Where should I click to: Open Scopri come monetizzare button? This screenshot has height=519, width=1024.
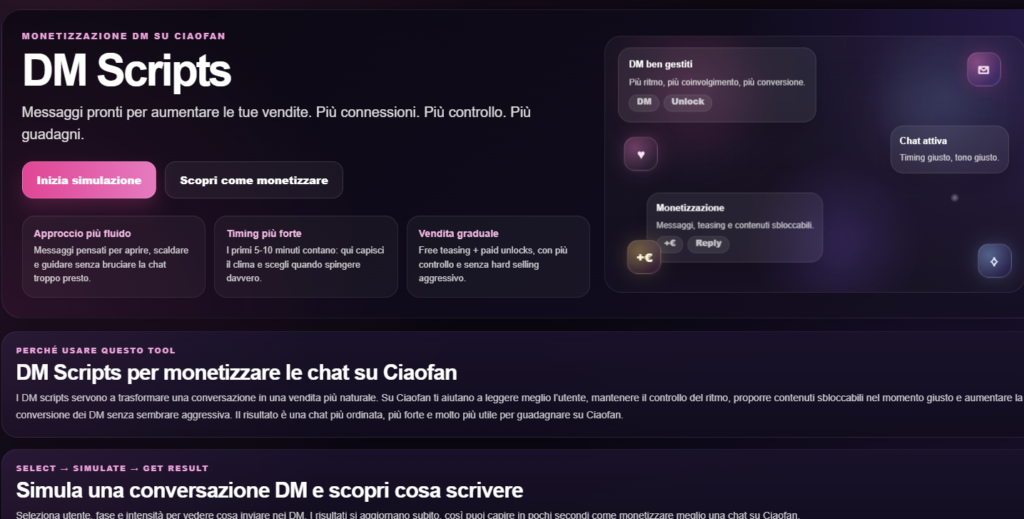pyautogui.click(x=254, y=180)
